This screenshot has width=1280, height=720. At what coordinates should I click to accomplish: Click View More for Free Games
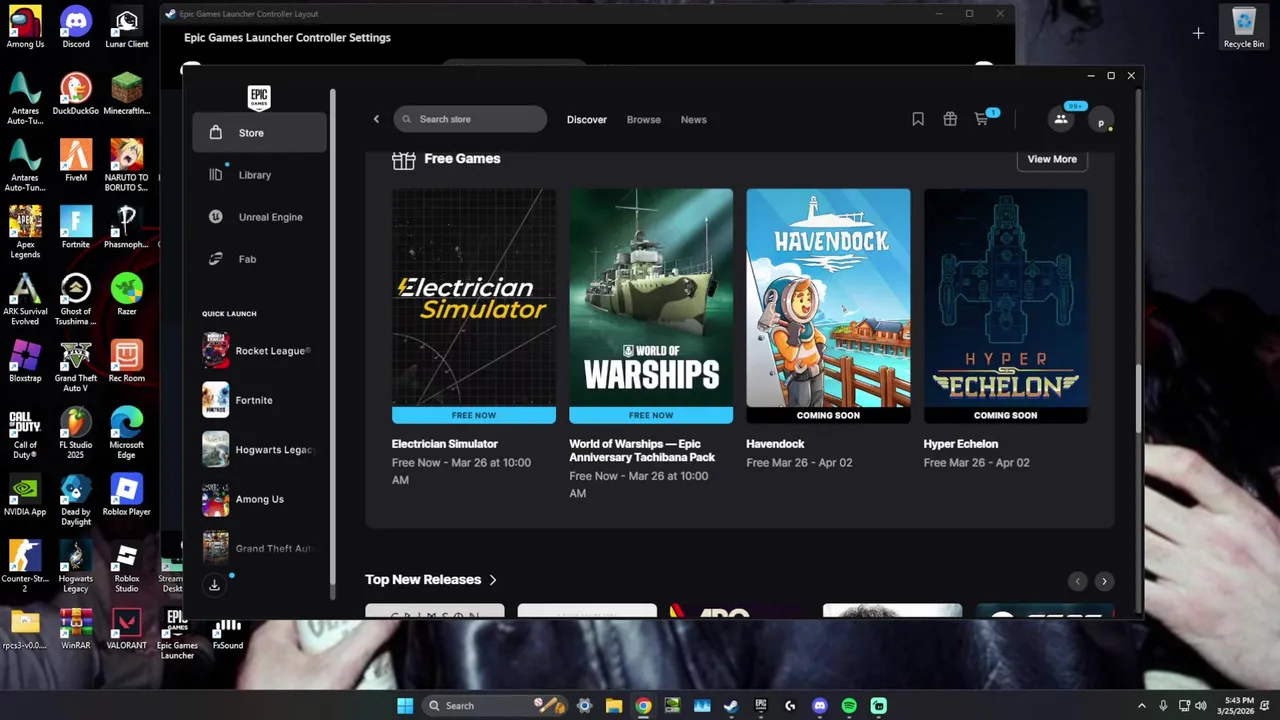pos(1052,159)
